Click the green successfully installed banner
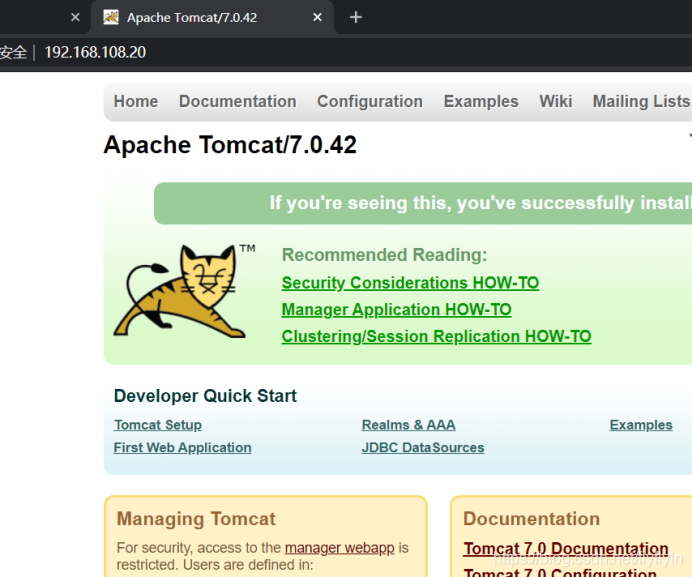 pos(423,203)
